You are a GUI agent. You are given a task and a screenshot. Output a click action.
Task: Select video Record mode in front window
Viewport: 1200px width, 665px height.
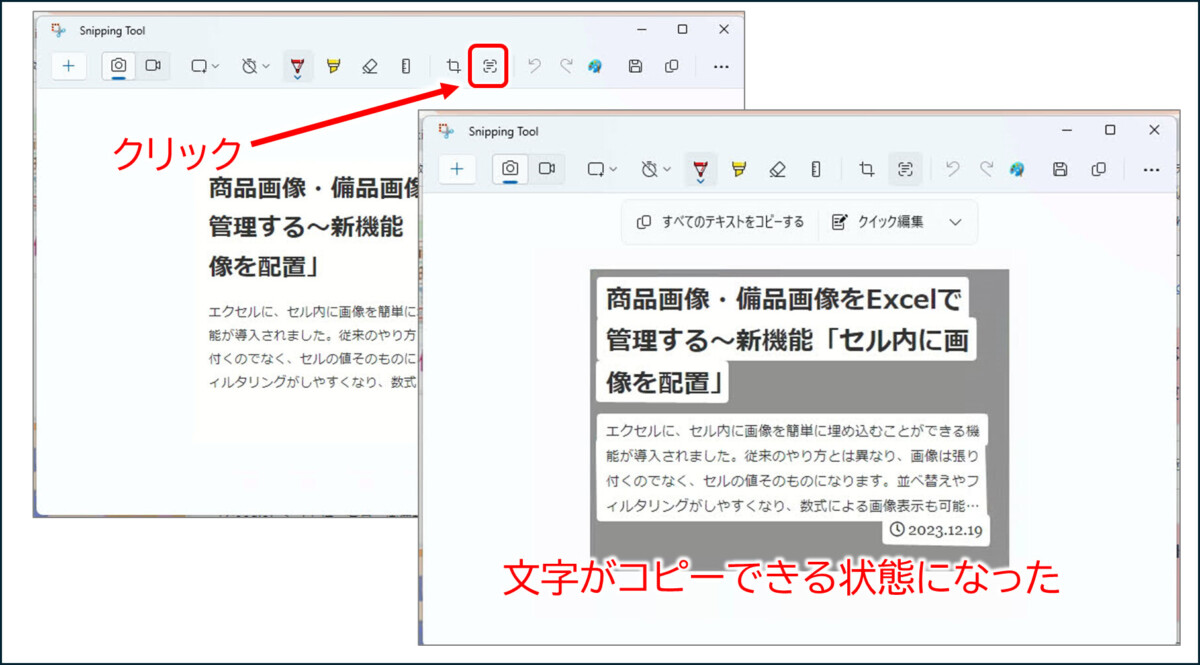click(x=546, y=169)
